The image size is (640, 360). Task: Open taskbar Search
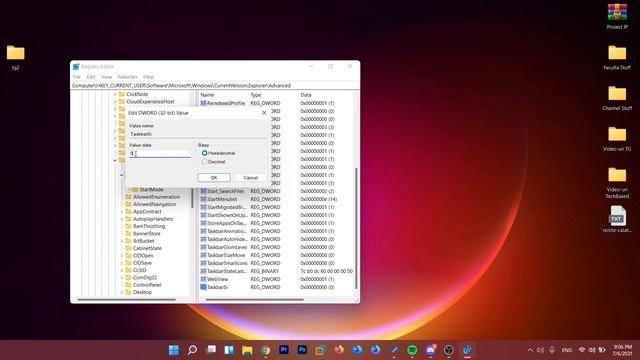pos(192,350)
